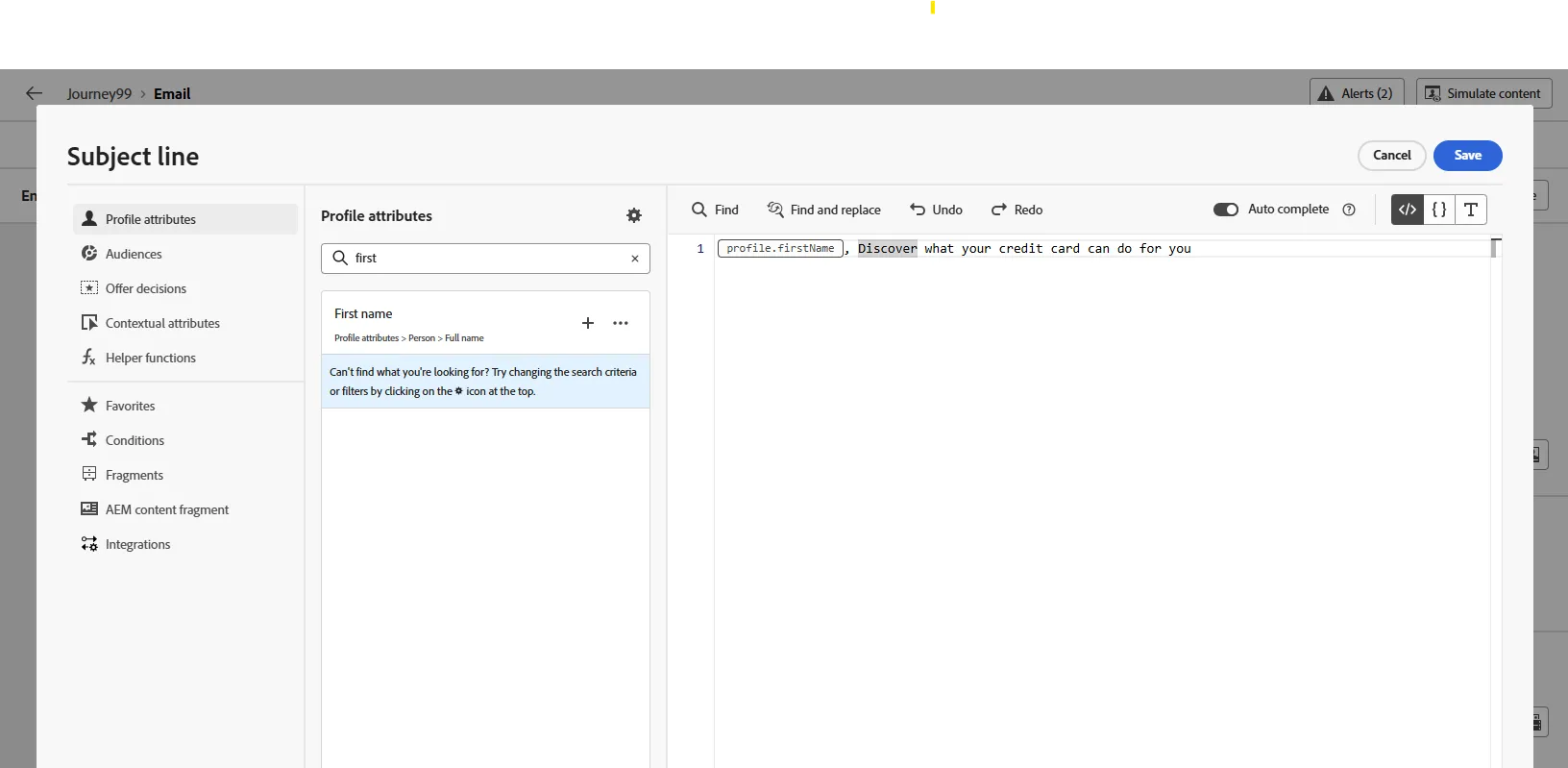Click Cancel button
This screenshot has width=1568, height=768.
tap(1391, 156)
